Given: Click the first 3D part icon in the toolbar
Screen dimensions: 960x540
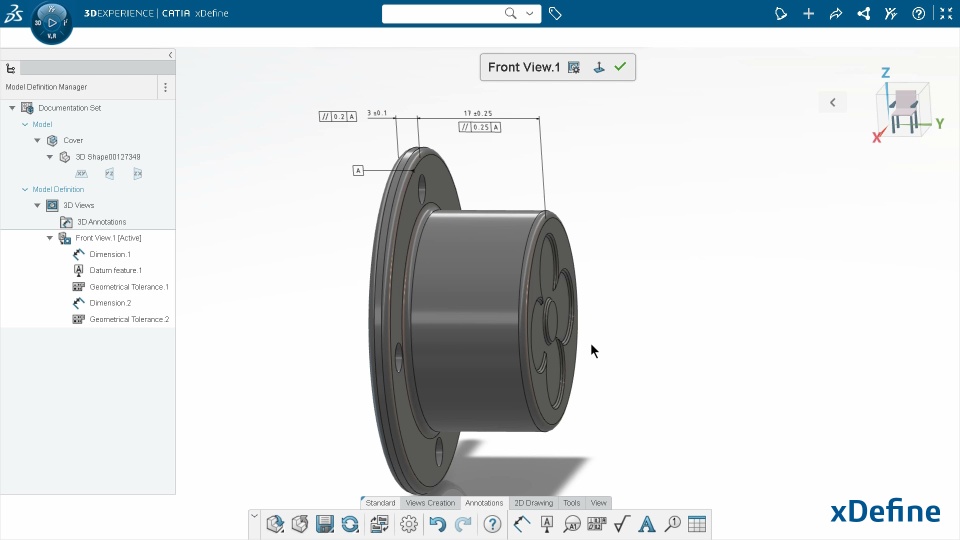Looking at the screenshot, I should tap(275, 524).
